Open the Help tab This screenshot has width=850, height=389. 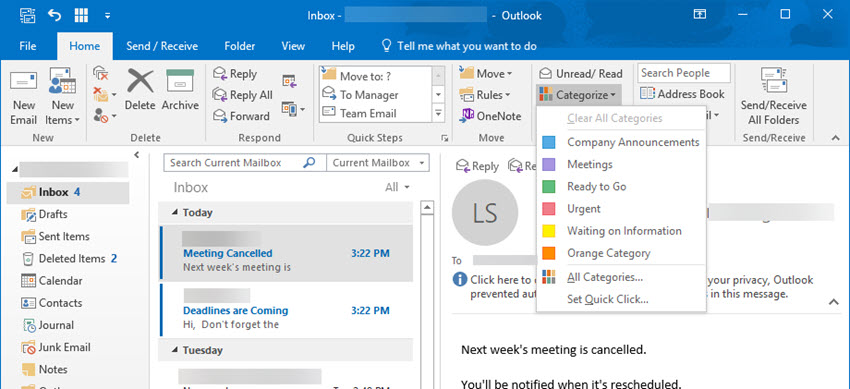(343, 46)
